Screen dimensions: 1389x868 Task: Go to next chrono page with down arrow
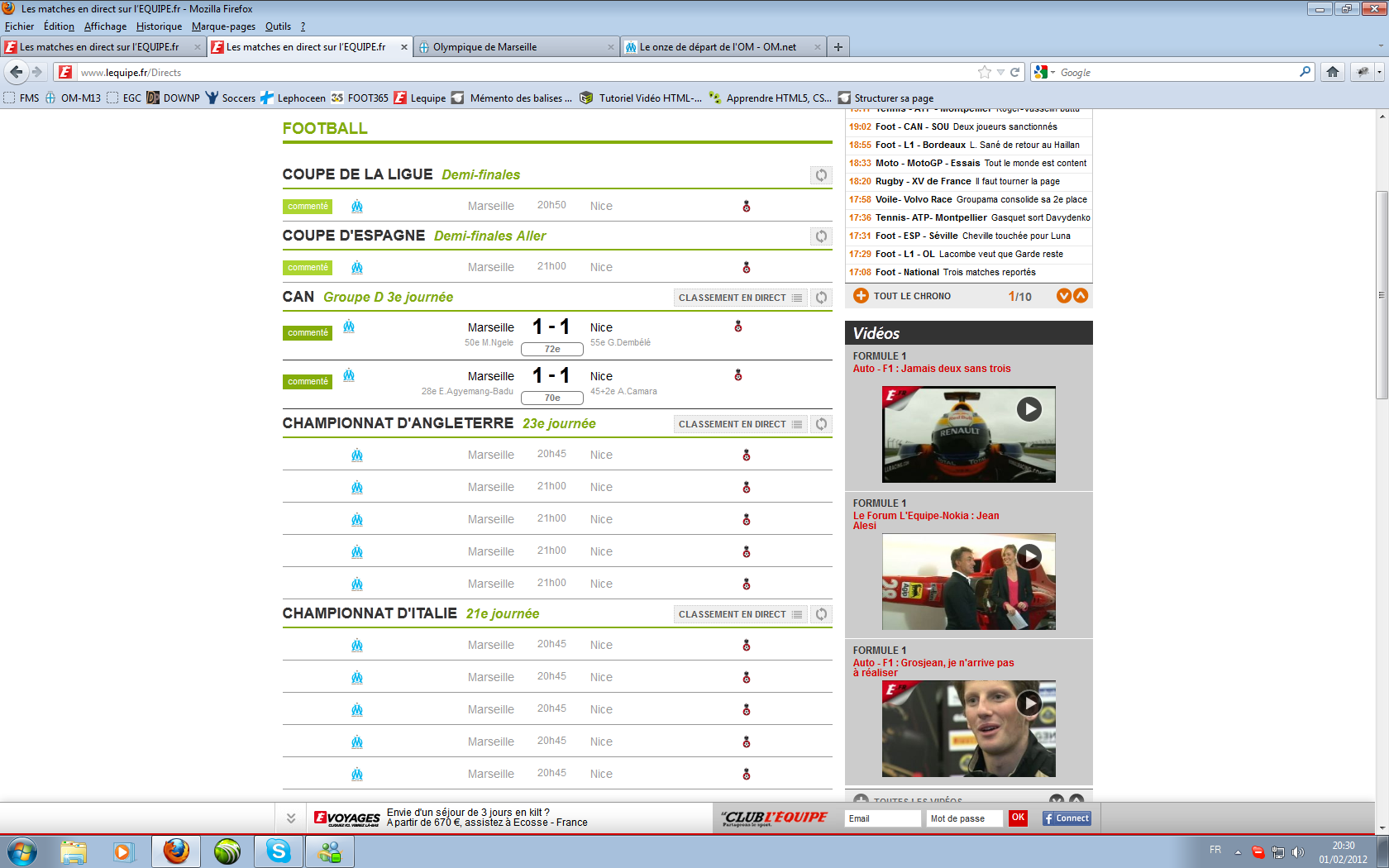coord(1064,296)
